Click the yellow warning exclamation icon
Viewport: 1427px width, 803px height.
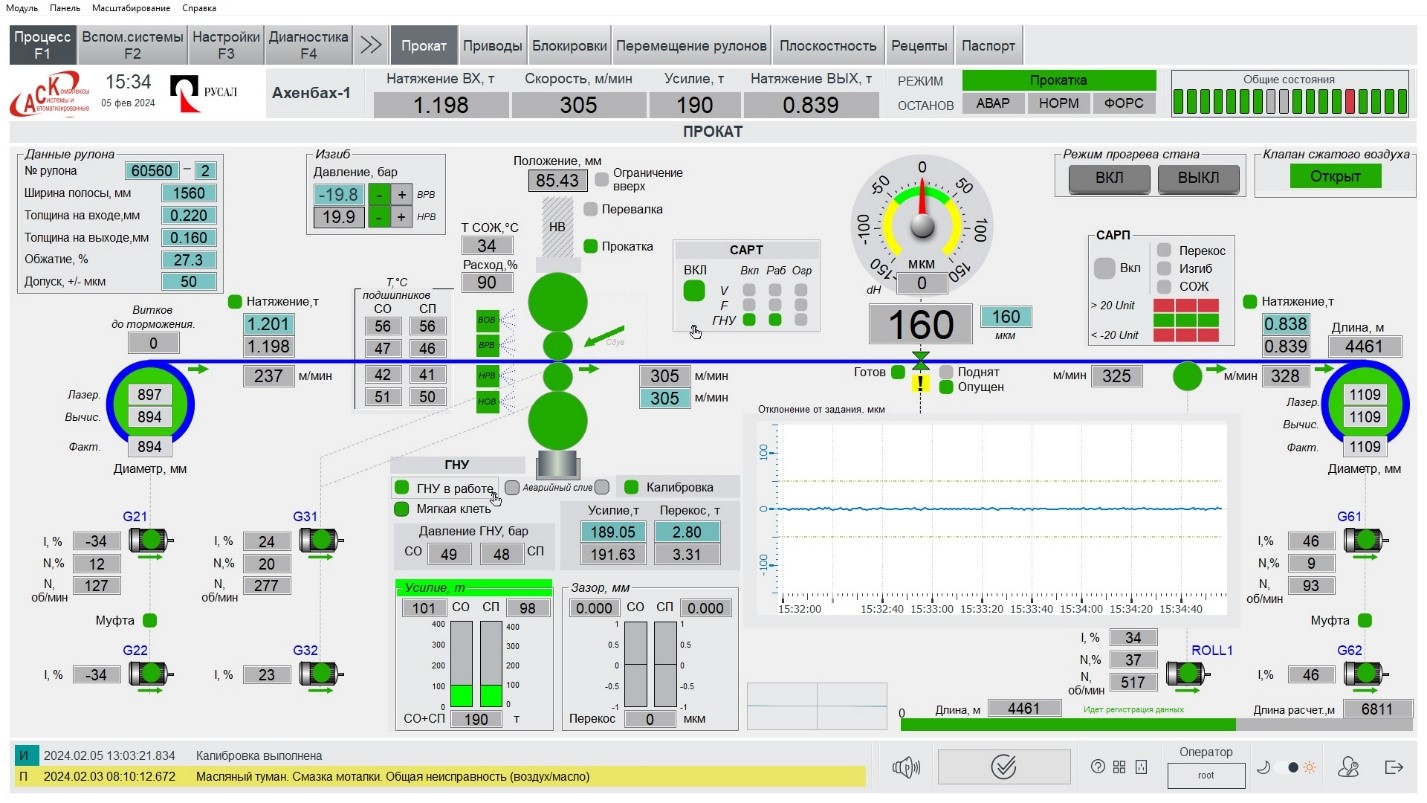920,381
